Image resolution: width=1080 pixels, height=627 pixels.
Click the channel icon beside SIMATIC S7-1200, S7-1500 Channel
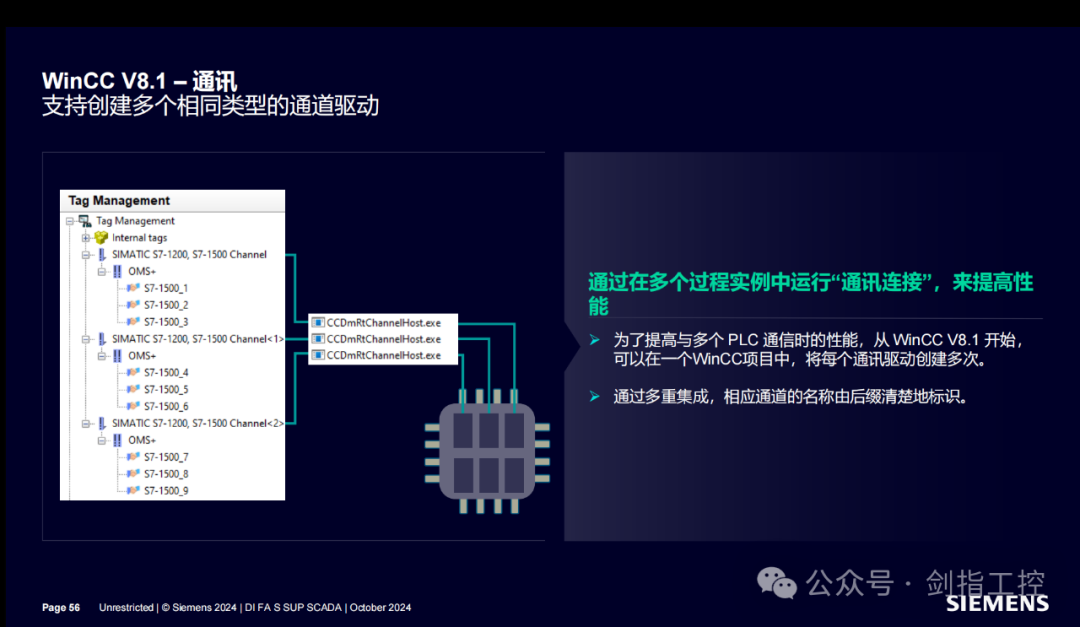pyautogui.click(x=101, y=255)
